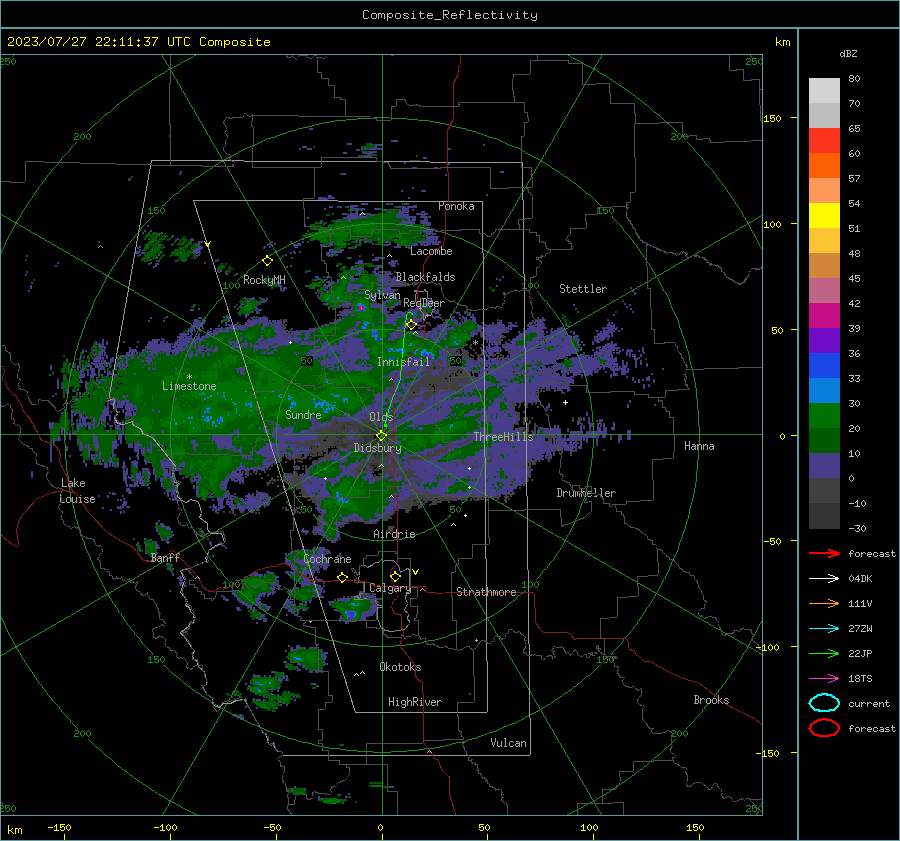Viewport: 900px width, 841px height.
Task: Click the red 'forecast' ellipse icon
Action: pyautogui.click(x=824, y=728)
